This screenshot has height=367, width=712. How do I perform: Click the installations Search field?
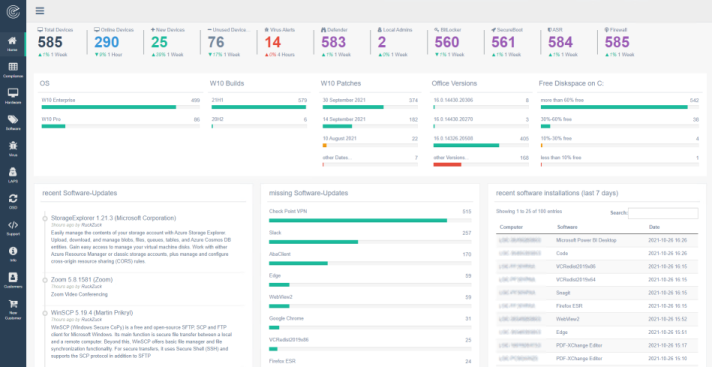[663, 213]
